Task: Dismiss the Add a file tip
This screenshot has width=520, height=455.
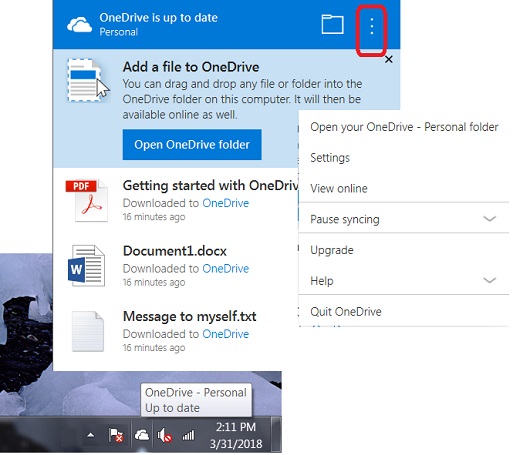Action: coord(388,60)
